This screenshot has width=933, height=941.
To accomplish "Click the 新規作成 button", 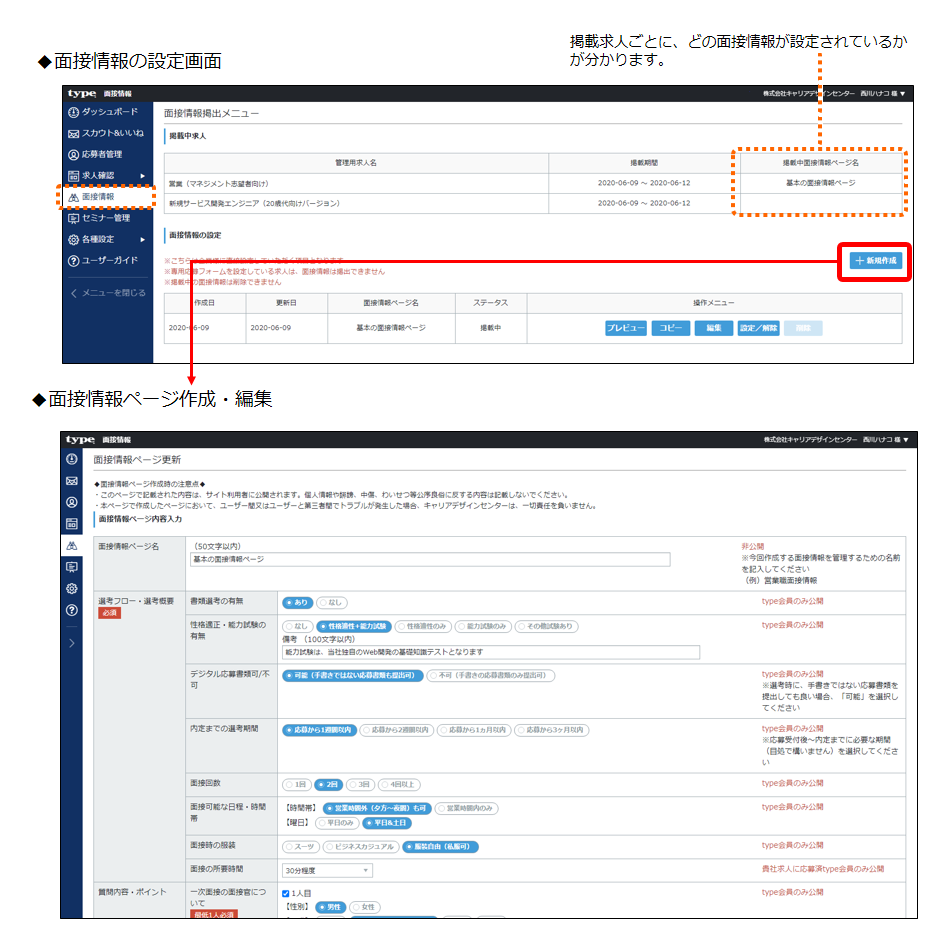I will click(x=875, y=261).
